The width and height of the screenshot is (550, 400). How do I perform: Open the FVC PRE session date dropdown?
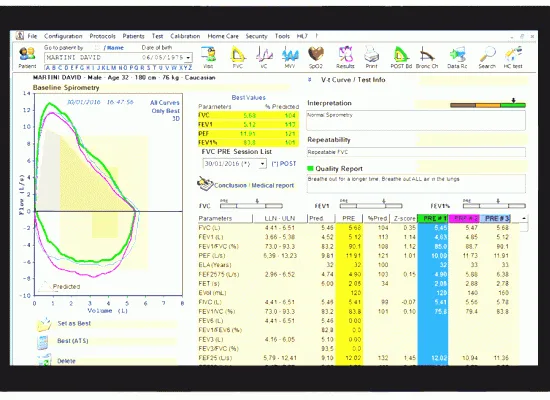tap(263, 164)
